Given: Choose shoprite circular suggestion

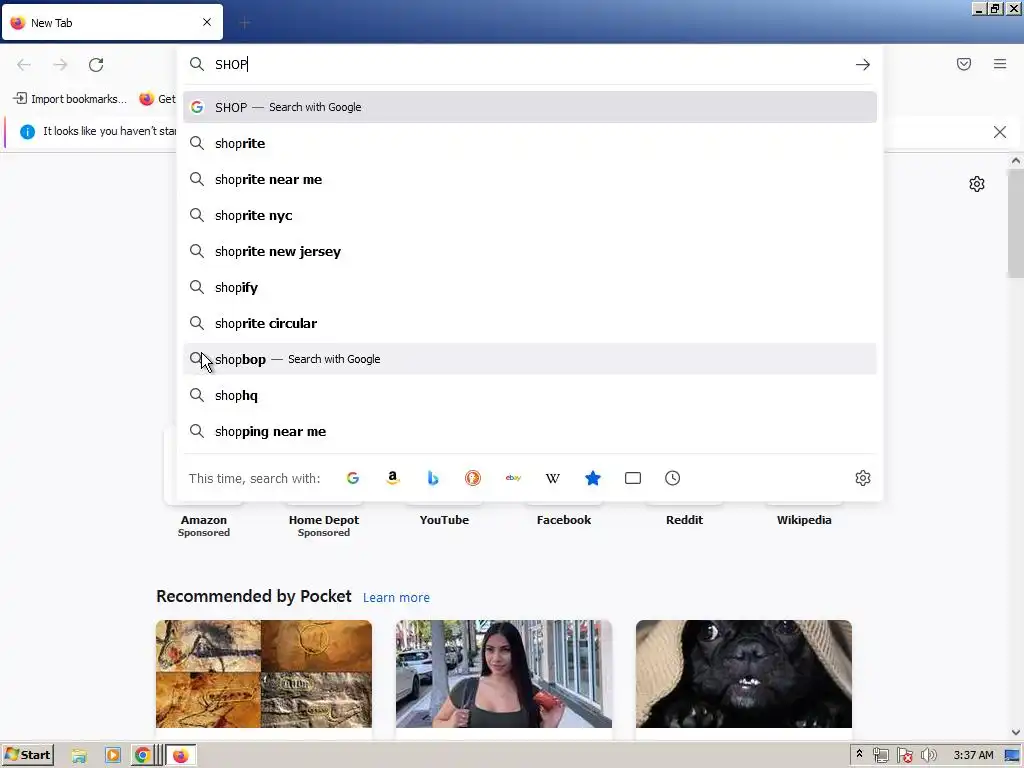Looking at the screenshot, I should coord(530,323).
